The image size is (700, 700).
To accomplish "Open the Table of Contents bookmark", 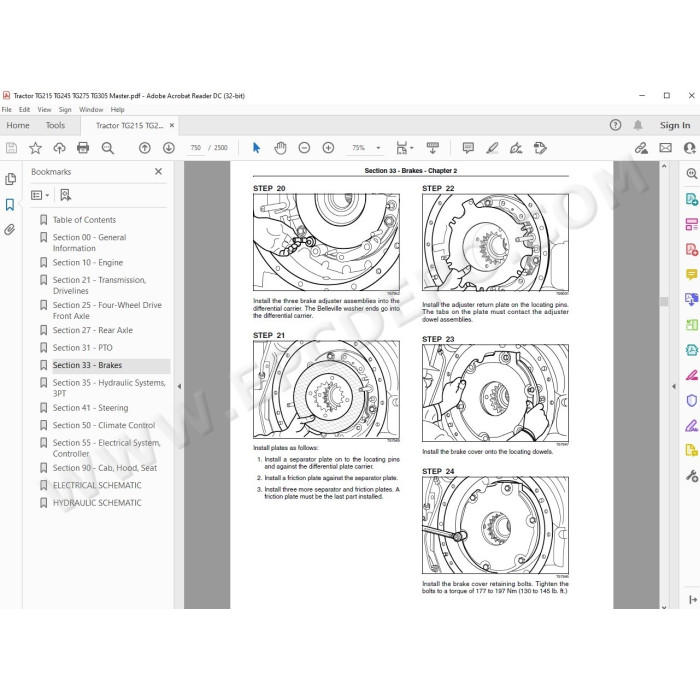I will (84, 220).
